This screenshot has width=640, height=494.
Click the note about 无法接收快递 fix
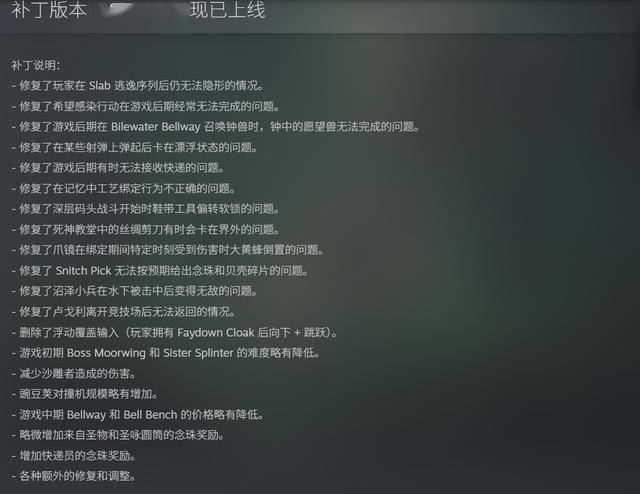point(118,167)
